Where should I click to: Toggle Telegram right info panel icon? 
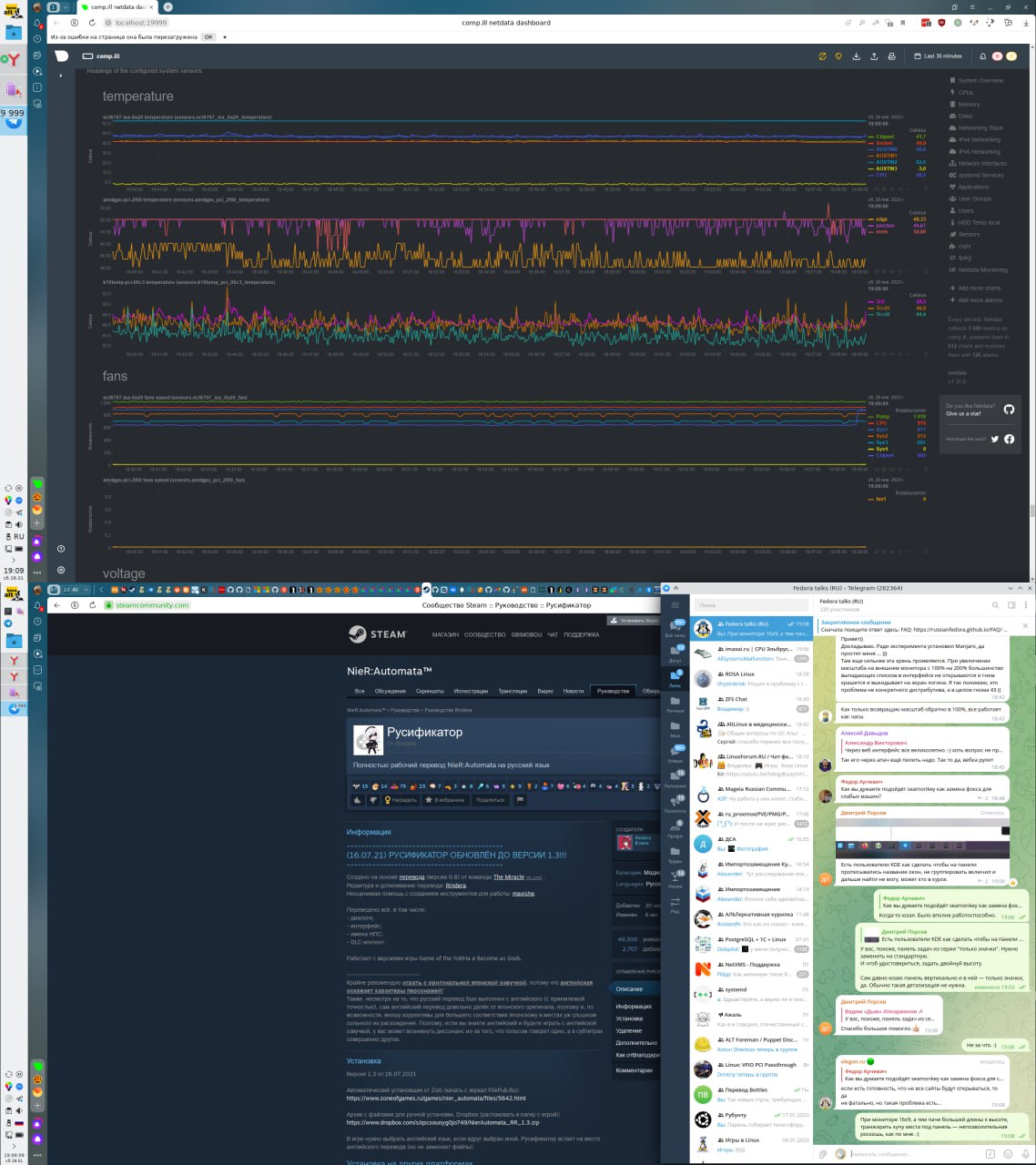pyautogui.click(x=1011, y=605)
